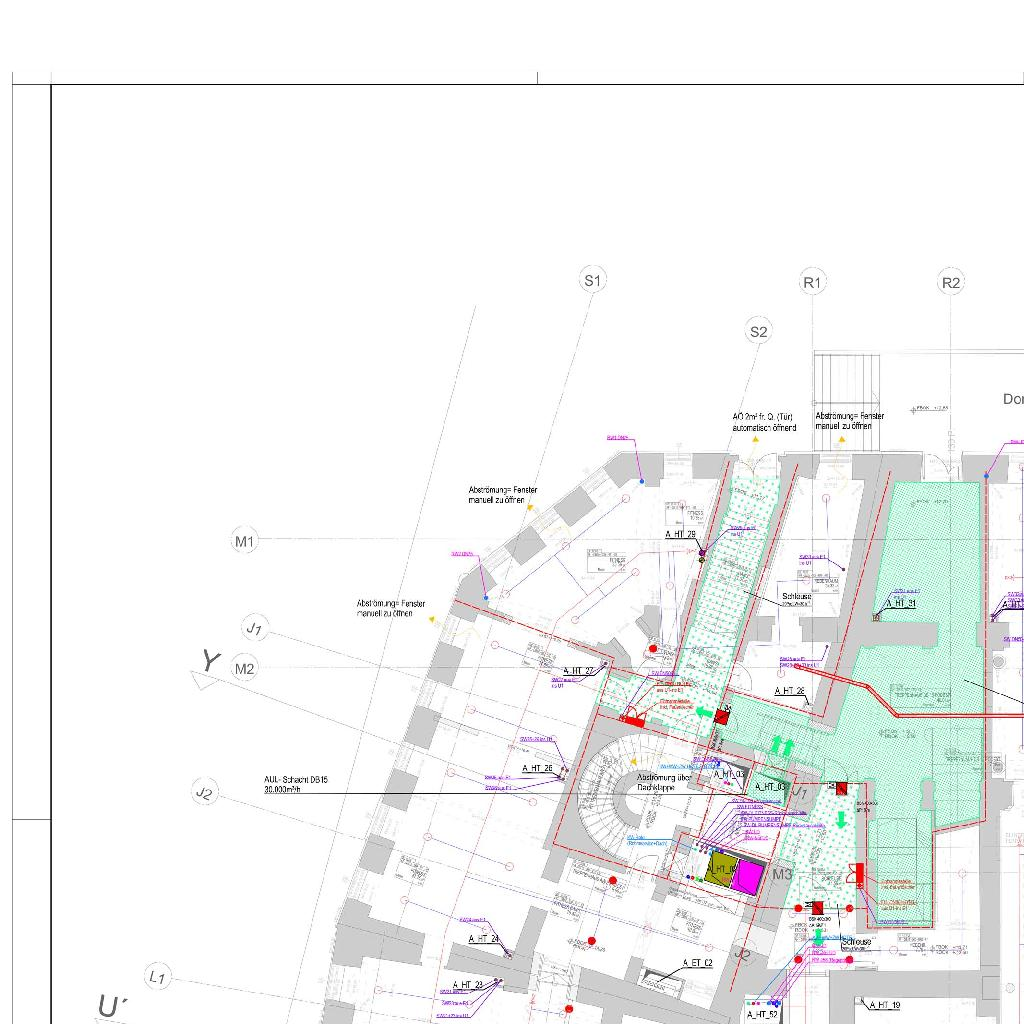Select the S2 grid axis circle
The height and width of the screenshot is (1024, 1024).
pos(759,332)
